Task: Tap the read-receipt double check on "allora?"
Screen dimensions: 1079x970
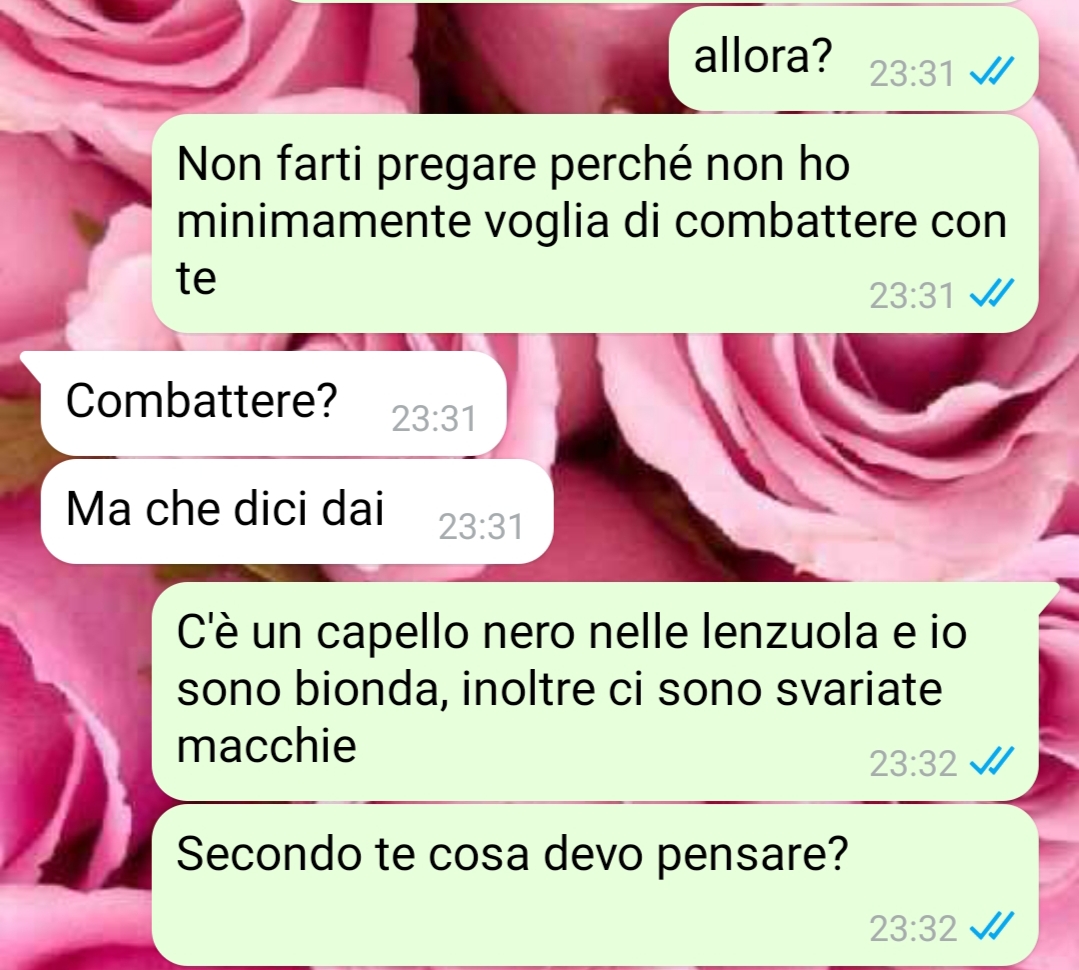Action: pos(992,71)
